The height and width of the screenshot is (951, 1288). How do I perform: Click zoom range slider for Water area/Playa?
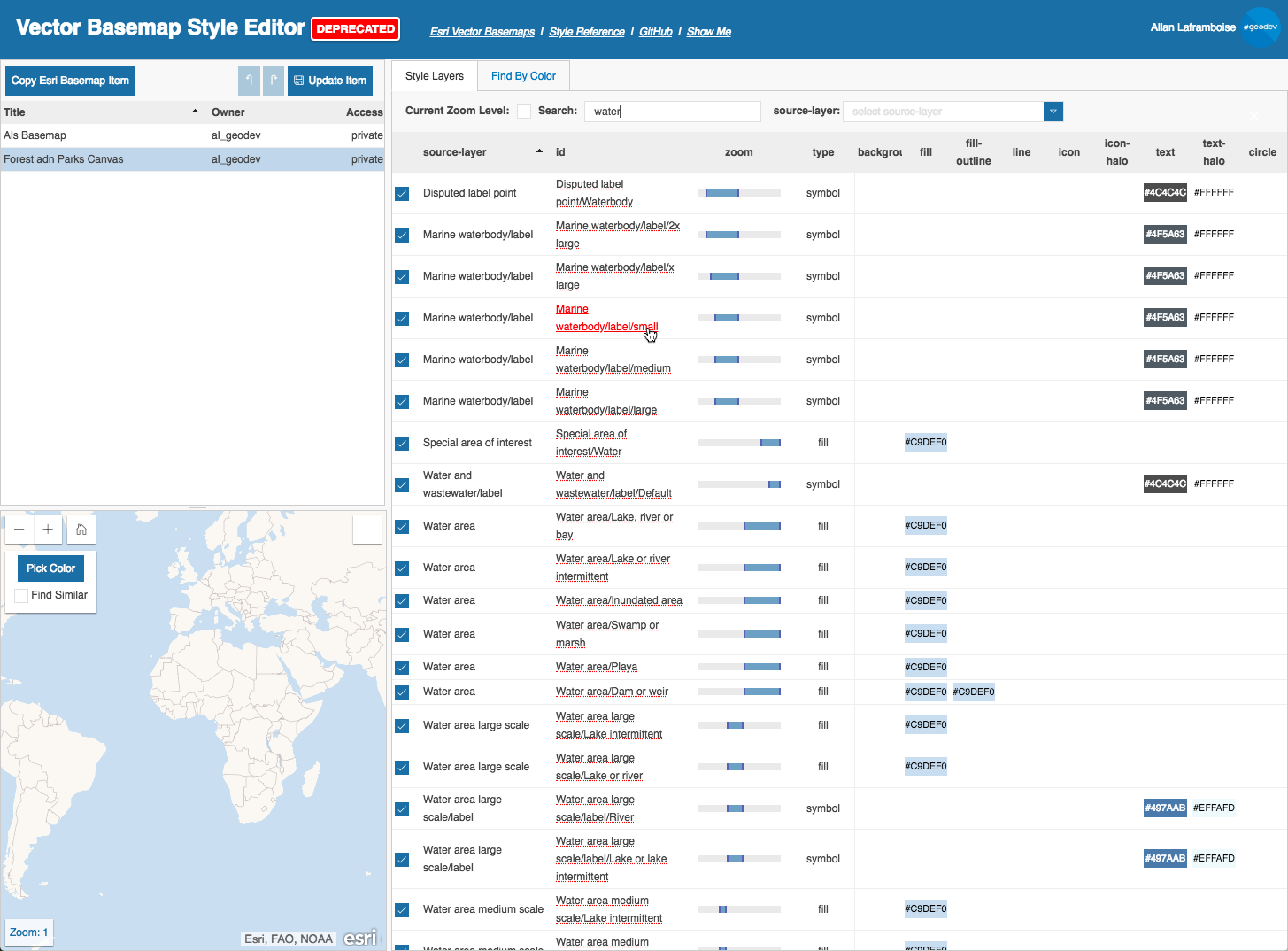tap(739, 667)
